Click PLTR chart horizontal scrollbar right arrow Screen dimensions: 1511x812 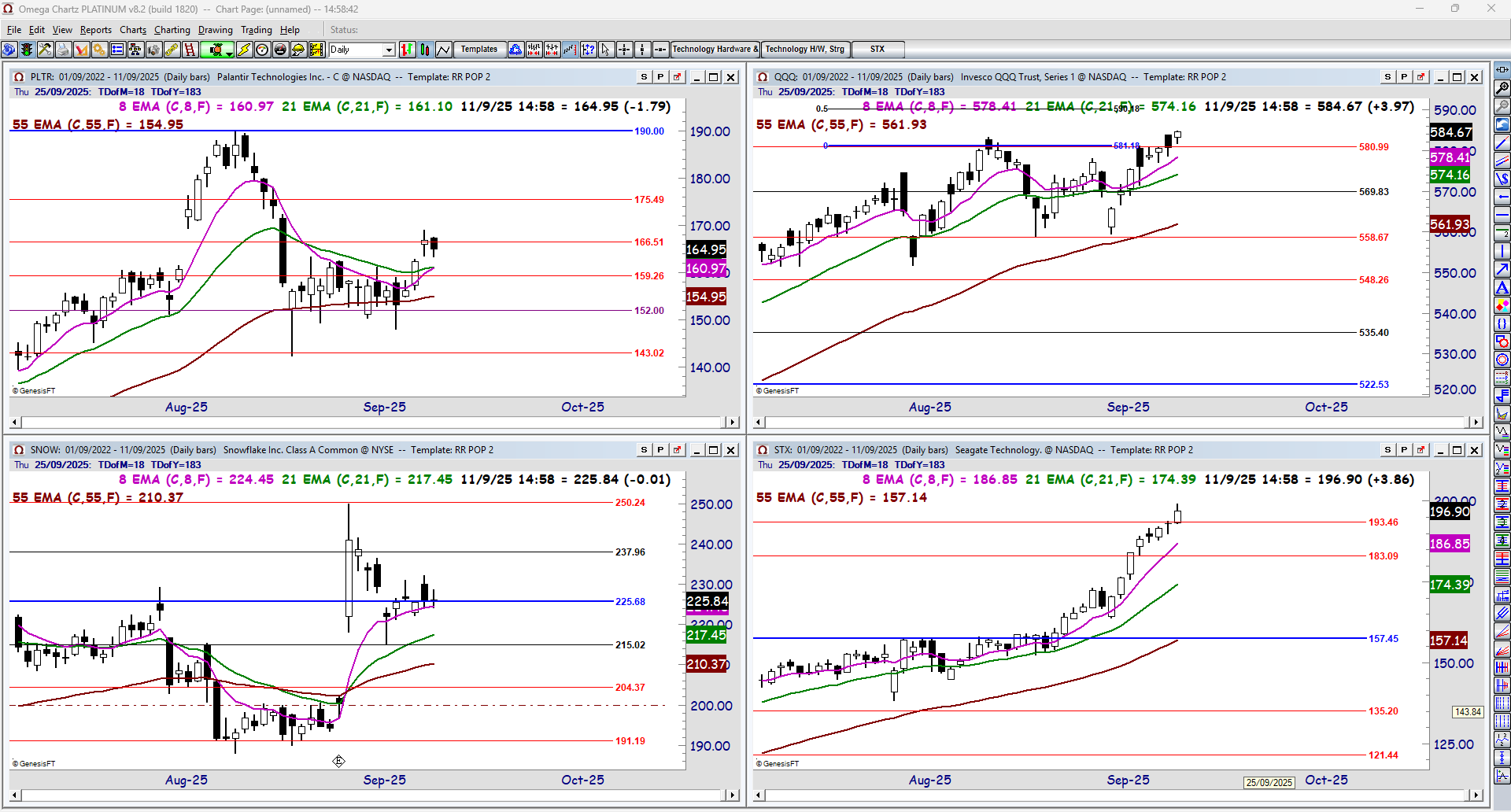pyautogui.click(x=733, y=423)
